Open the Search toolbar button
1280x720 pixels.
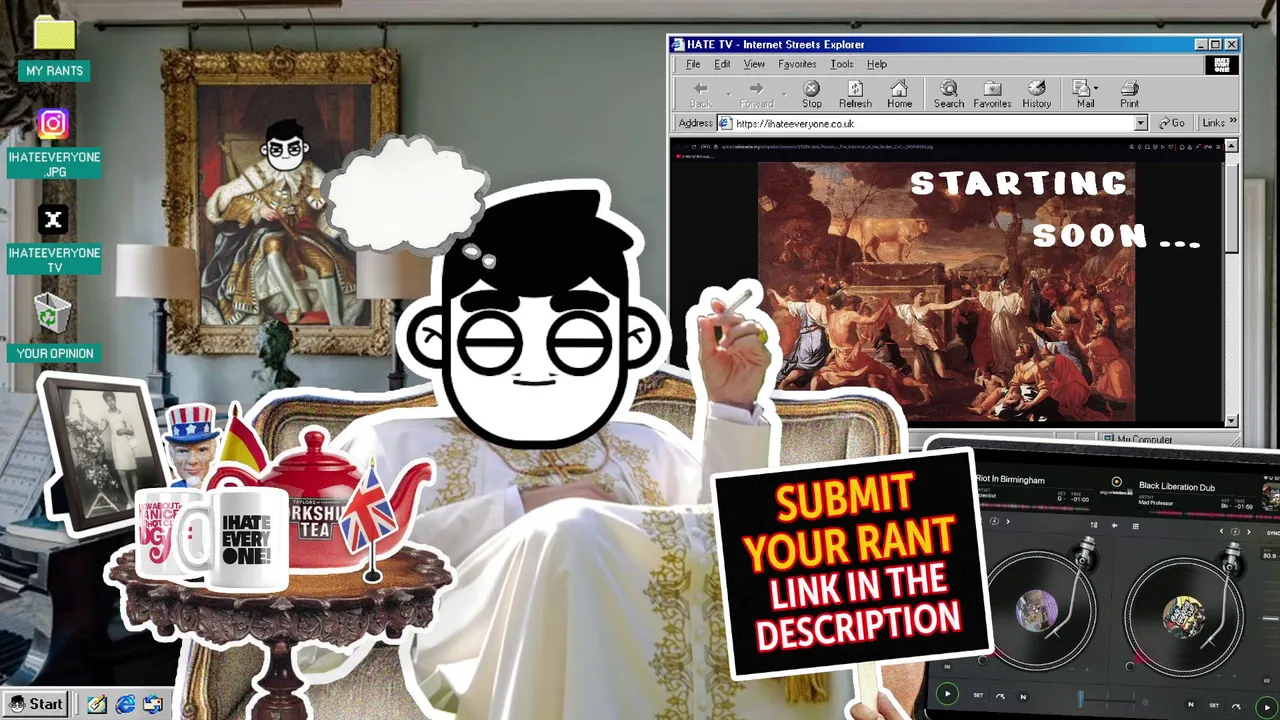click(x=949, y=95)
